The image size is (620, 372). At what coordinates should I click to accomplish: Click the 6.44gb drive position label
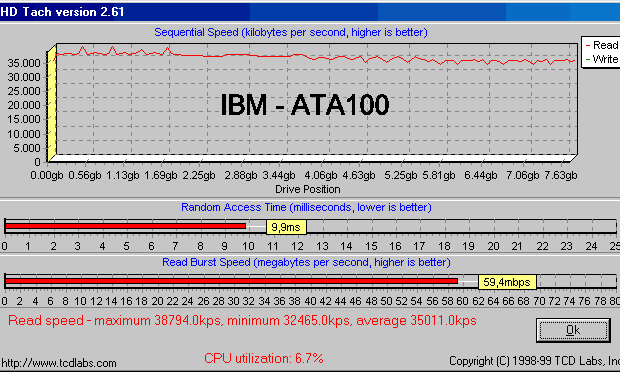(480, 175)
